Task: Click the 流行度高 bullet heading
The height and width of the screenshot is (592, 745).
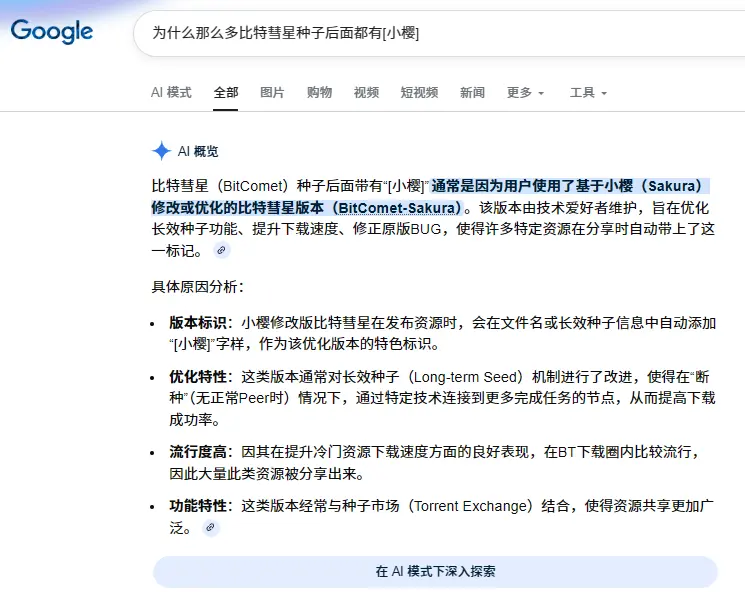Action: (197, 452)
